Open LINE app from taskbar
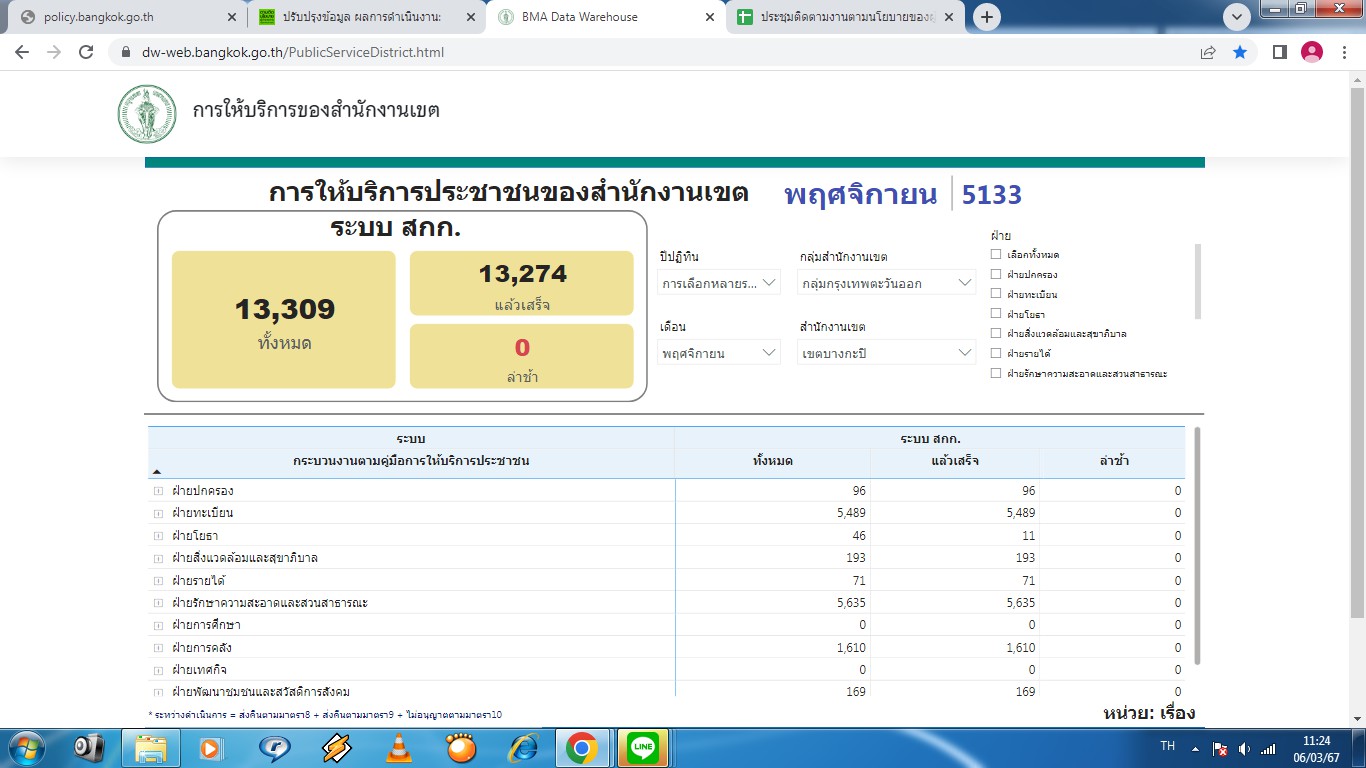1366x768 pixels. 643,747
